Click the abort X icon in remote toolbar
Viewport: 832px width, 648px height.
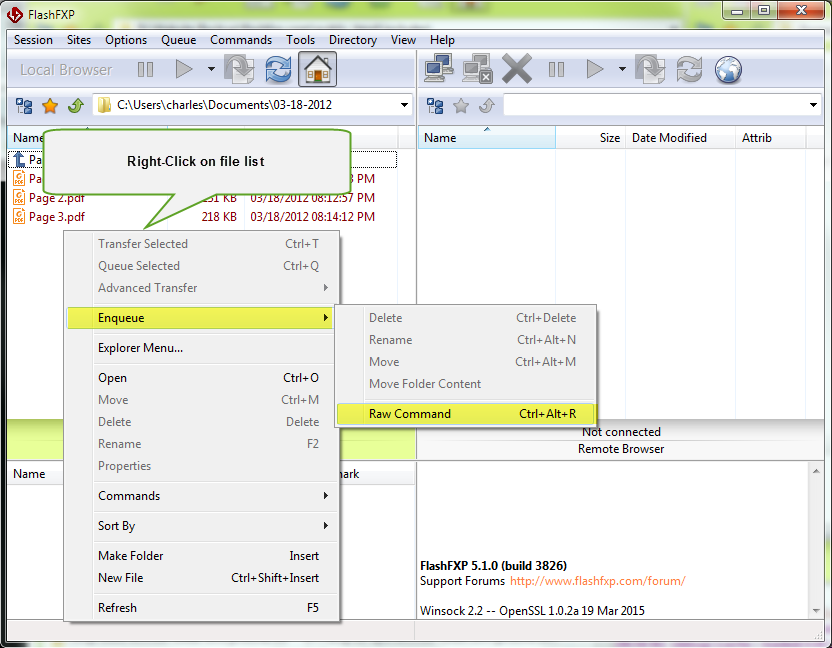(x=517, y=69)
